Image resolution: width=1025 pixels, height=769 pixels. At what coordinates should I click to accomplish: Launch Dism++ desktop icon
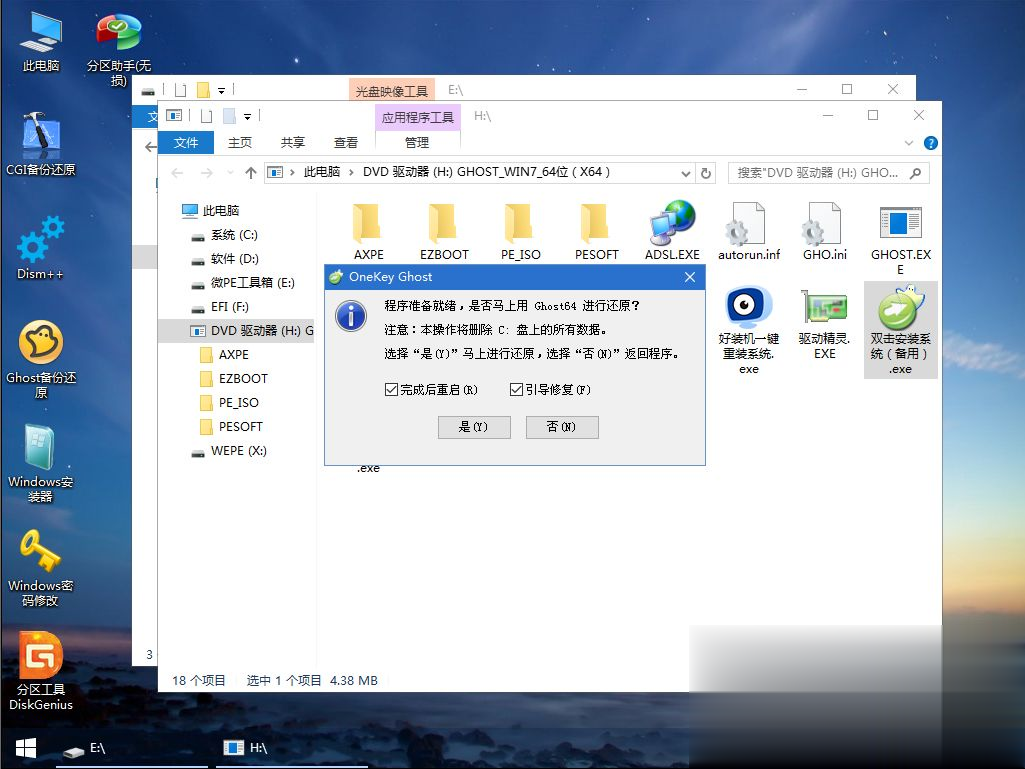click(41, 248)
